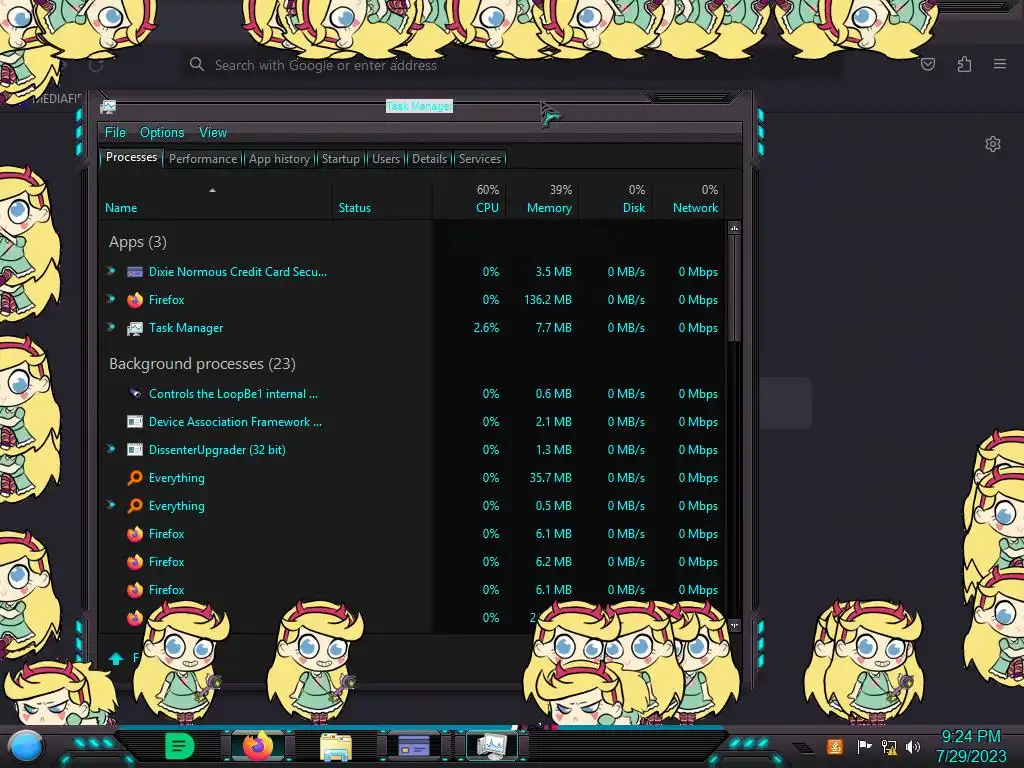This screenshot has height=768, width=1024.
Task: Select the Background processes (23) header
Action: (202, 364)
